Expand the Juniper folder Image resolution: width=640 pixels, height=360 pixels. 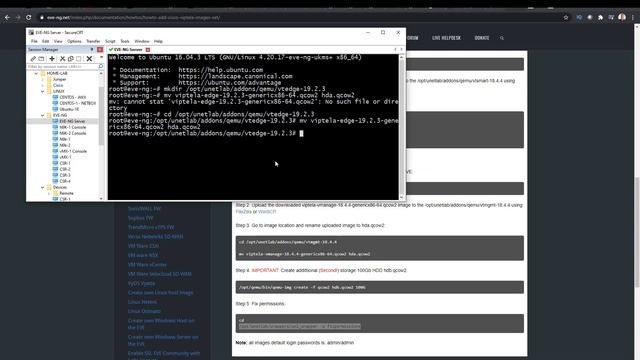[x=42, y=80]
